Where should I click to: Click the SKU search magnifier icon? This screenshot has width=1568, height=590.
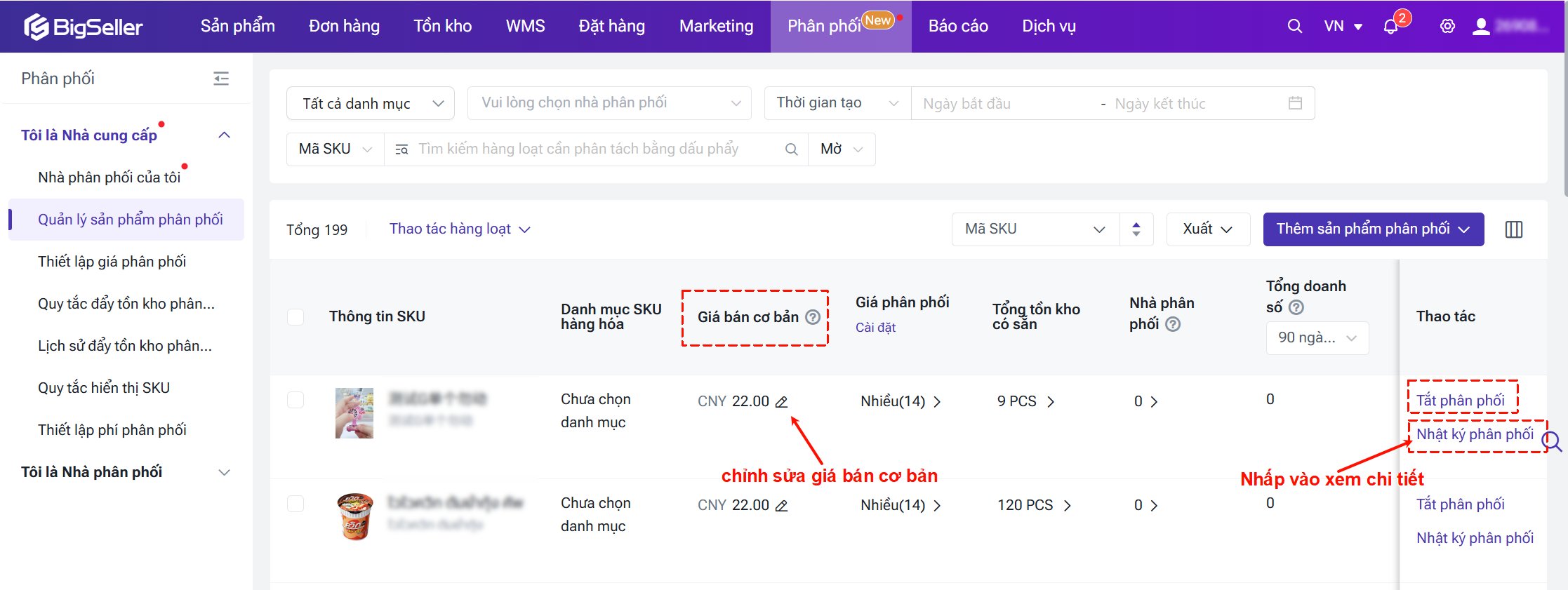pos(791,149)
